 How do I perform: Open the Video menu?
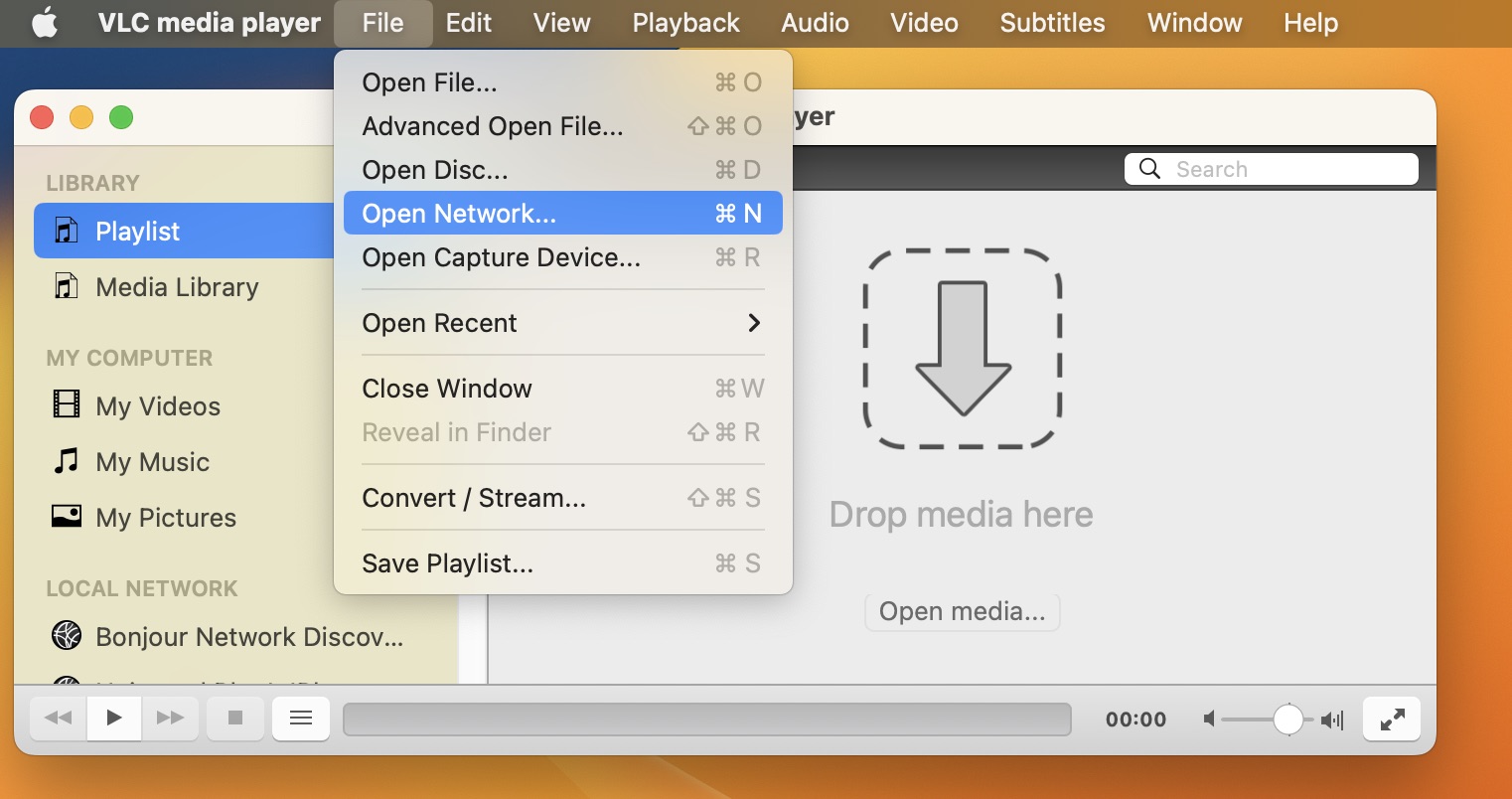click(x=925, y=23)
